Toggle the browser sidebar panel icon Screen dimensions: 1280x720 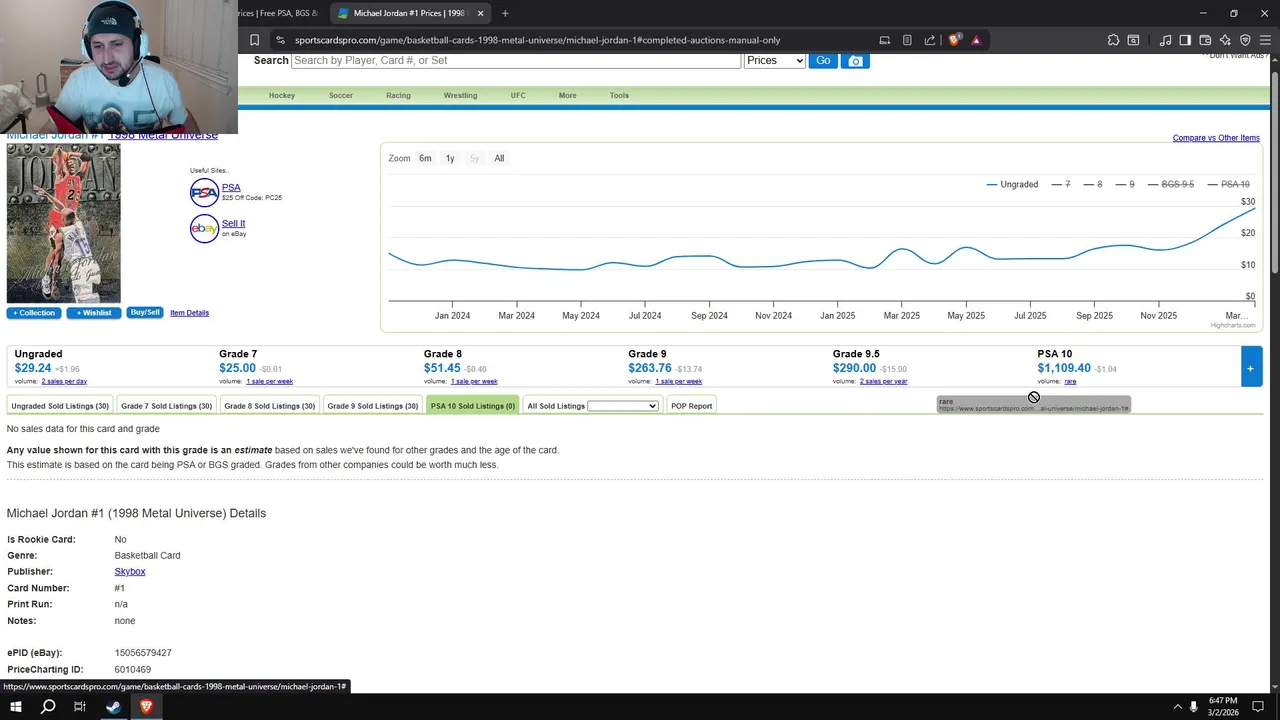coord(1185,40)
